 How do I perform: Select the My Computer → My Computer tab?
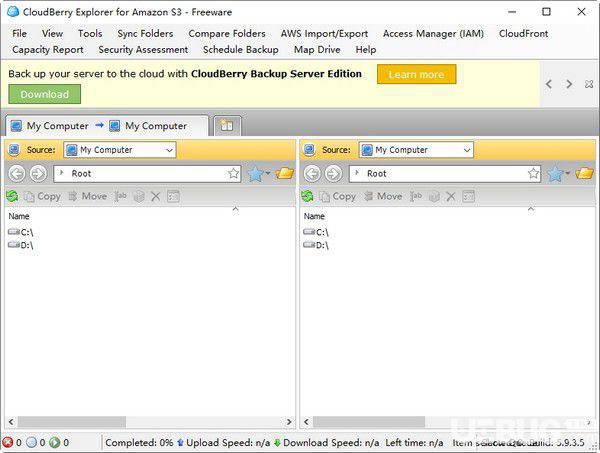107,126
